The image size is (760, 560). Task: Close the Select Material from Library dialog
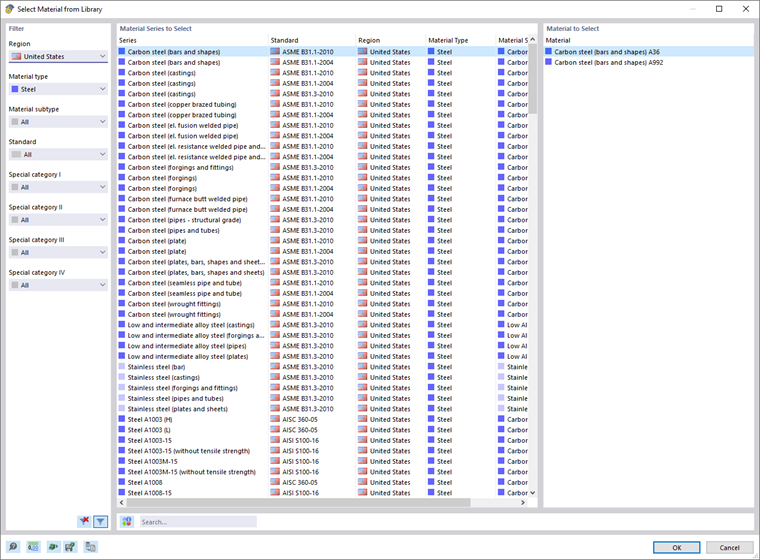click(x=746, y=9)
